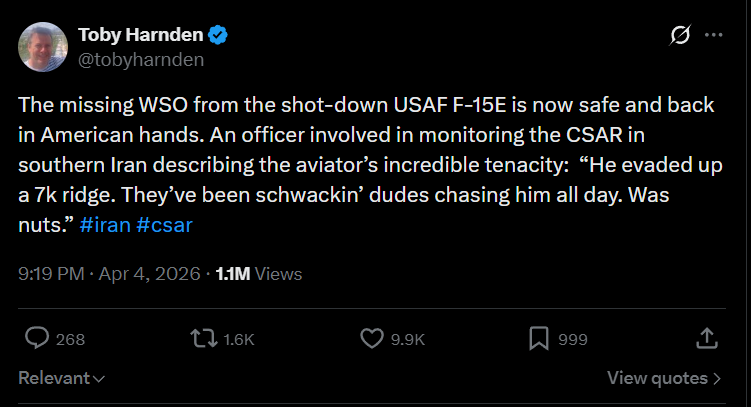The image size is (751, 407).
Task: Click the Relevant dropdown chevron arrow
Action: (99, 379)
